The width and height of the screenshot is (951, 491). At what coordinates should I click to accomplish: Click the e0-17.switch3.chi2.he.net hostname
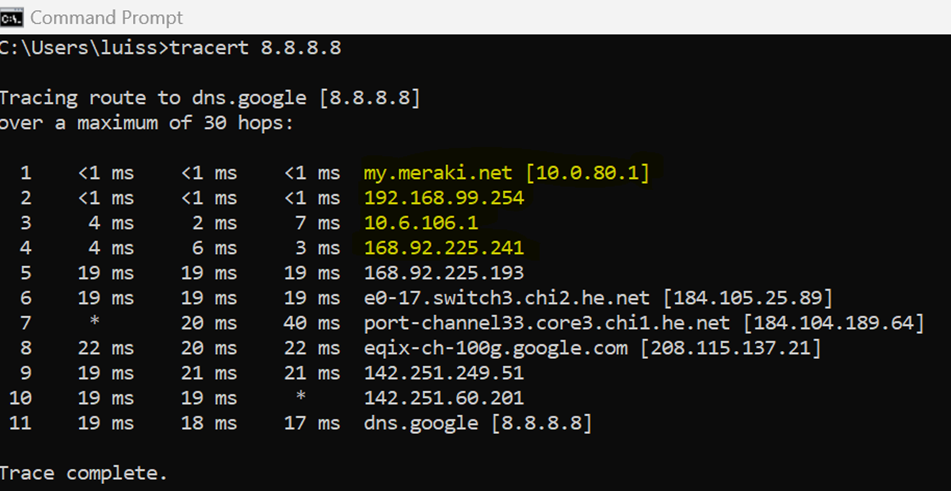click(x=507, y=298)
